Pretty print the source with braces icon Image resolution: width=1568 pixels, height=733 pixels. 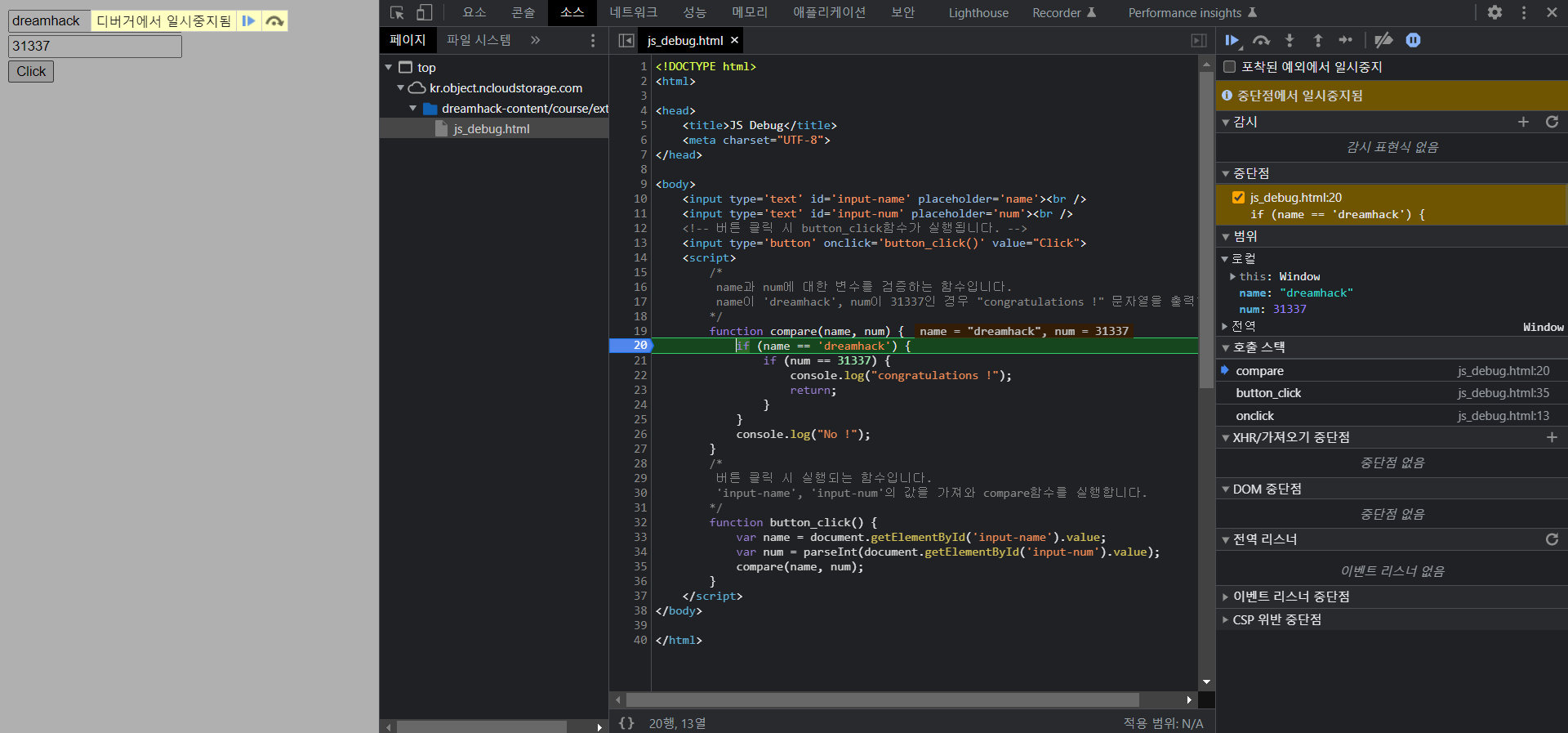pos(626,723)
